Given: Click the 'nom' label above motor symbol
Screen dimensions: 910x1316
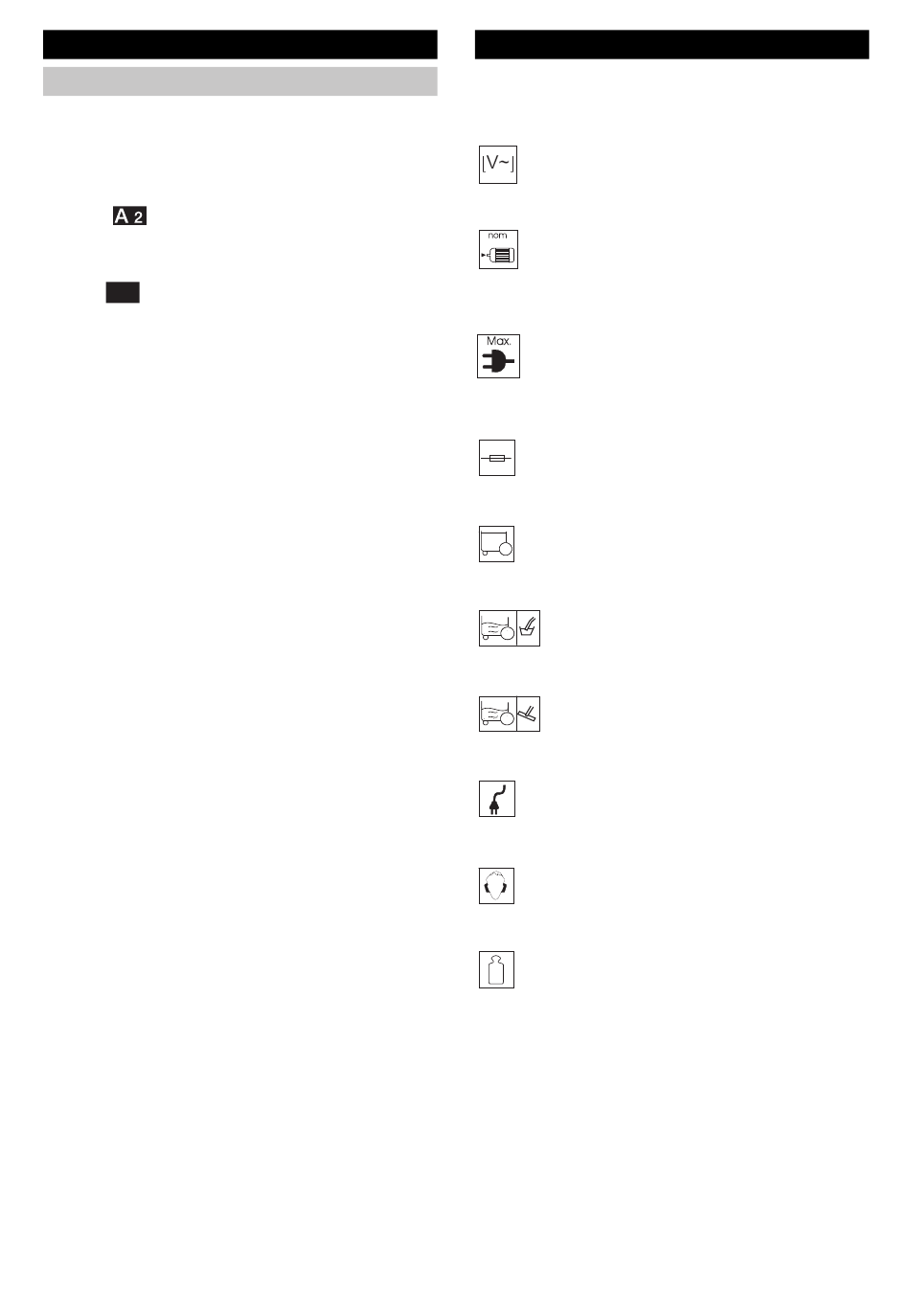Looking at the screenshot, I should point(498,236).
